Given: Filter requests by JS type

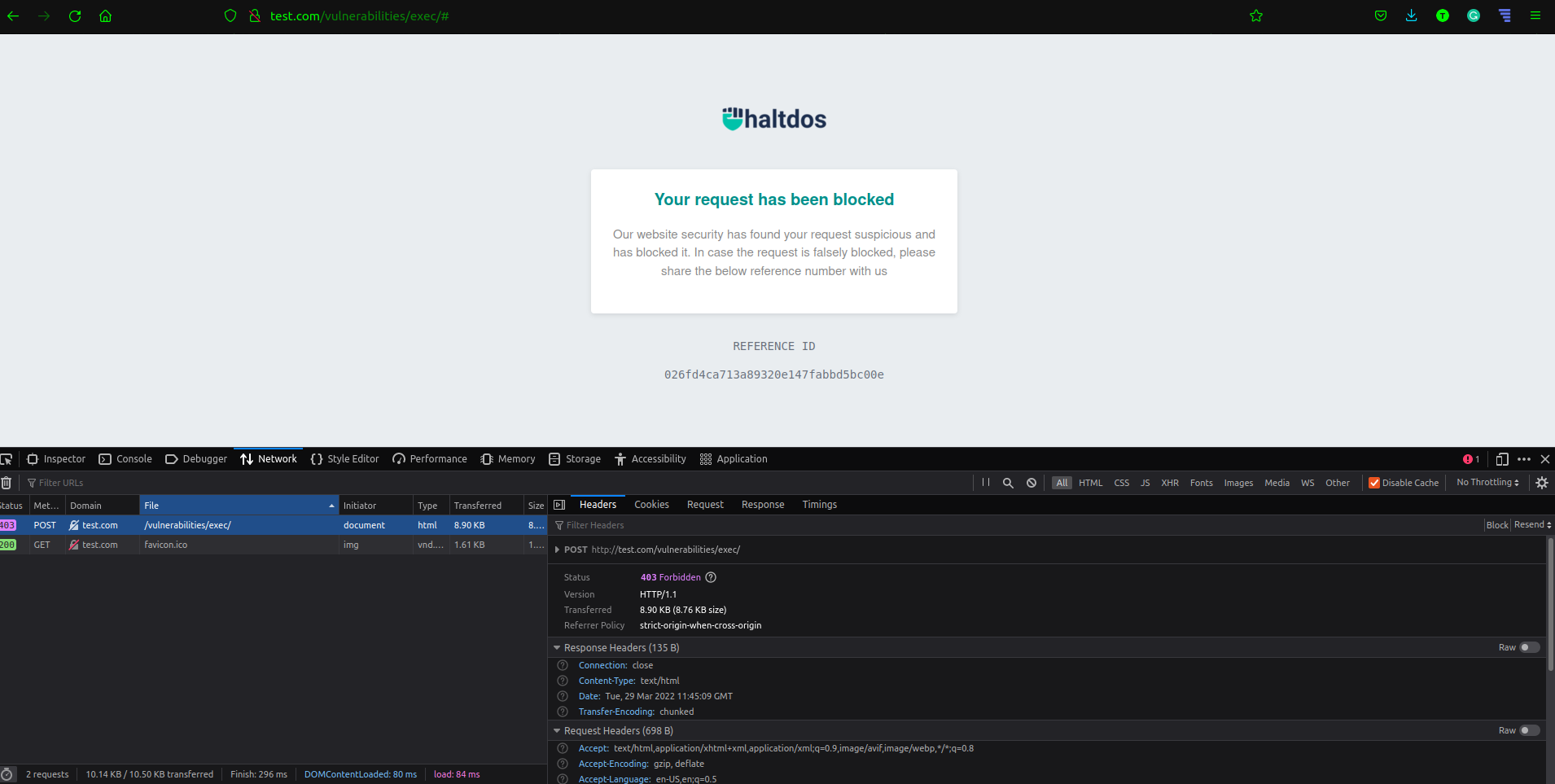Looking at the screenshot, I should tap(1145, 483).
